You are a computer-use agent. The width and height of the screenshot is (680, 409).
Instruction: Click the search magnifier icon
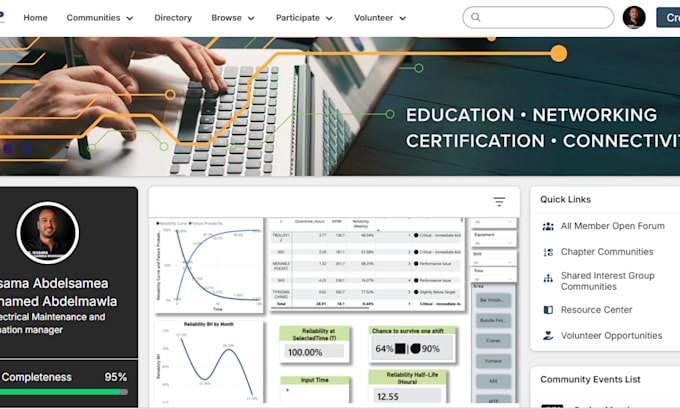476,17
